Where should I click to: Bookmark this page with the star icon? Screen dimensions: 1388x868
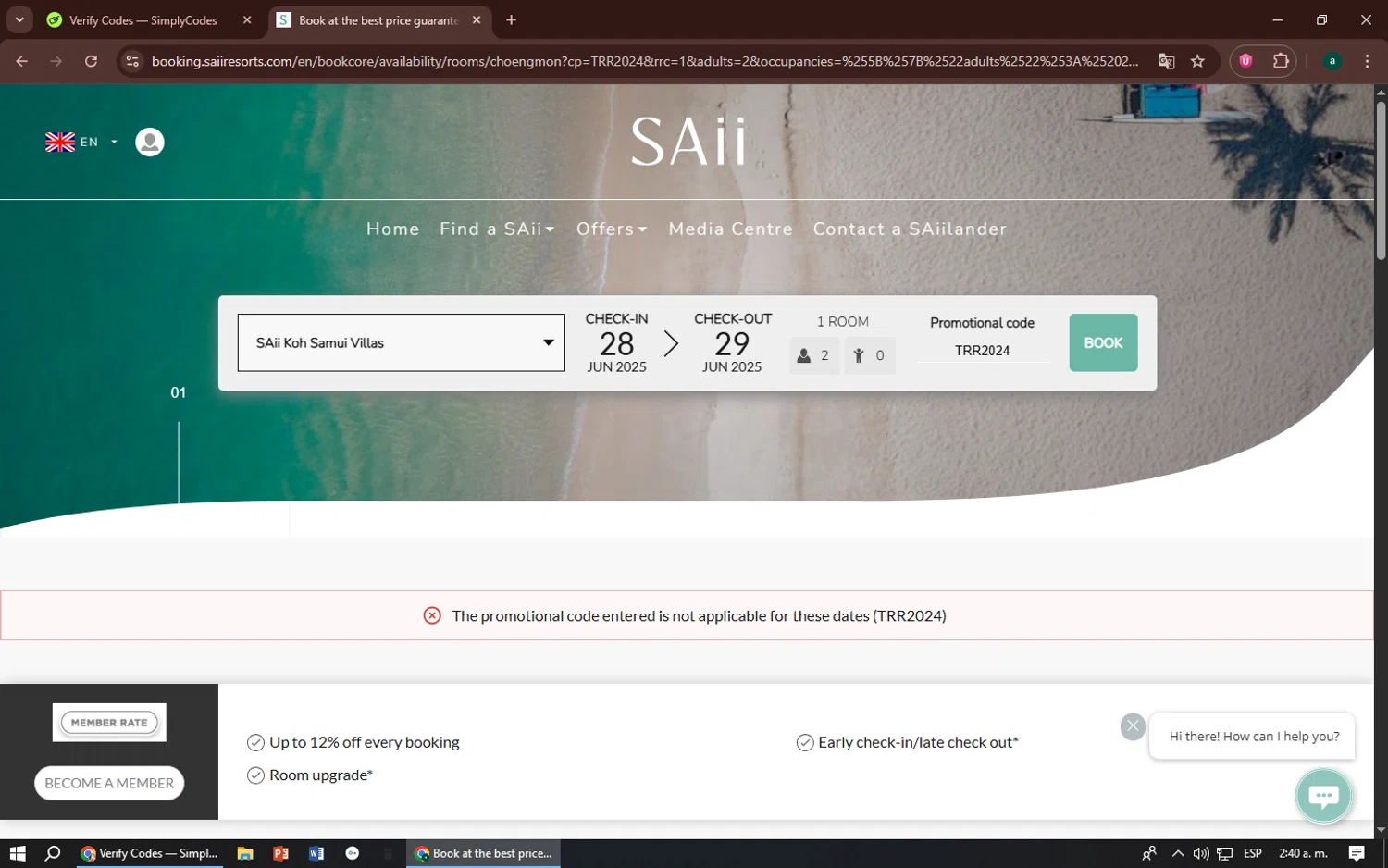(x=1197, y=61)
